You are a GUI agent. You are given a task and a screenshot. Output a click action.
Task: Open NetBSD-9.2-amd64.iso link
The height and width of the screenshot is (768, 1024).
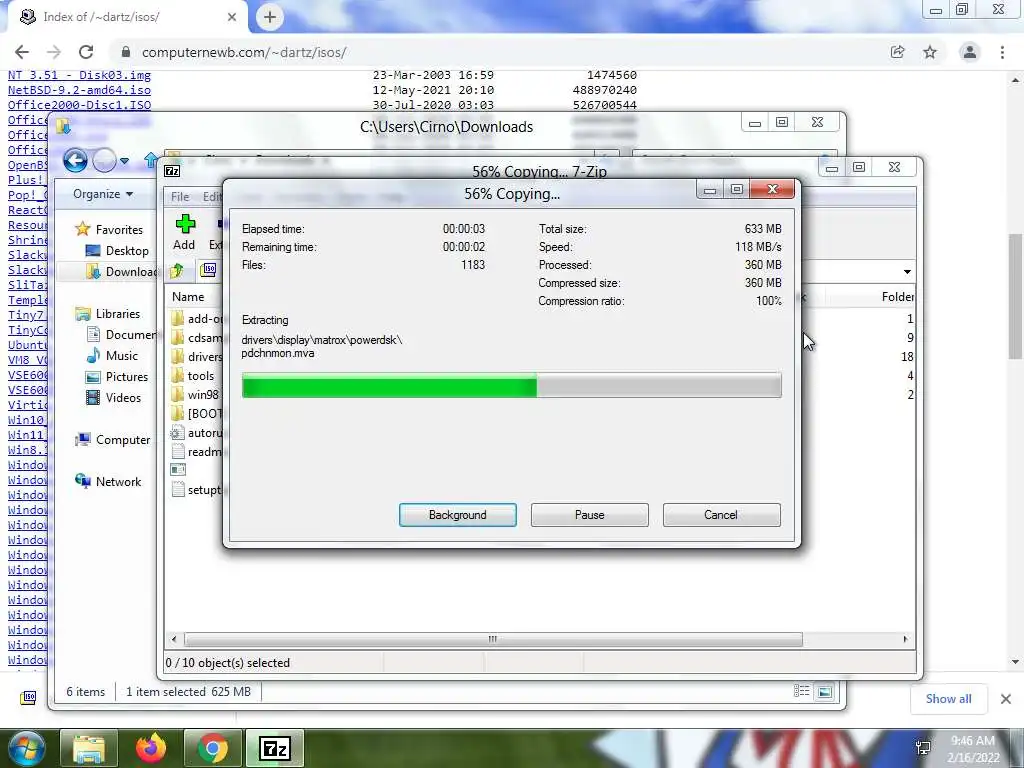point(79,90)
